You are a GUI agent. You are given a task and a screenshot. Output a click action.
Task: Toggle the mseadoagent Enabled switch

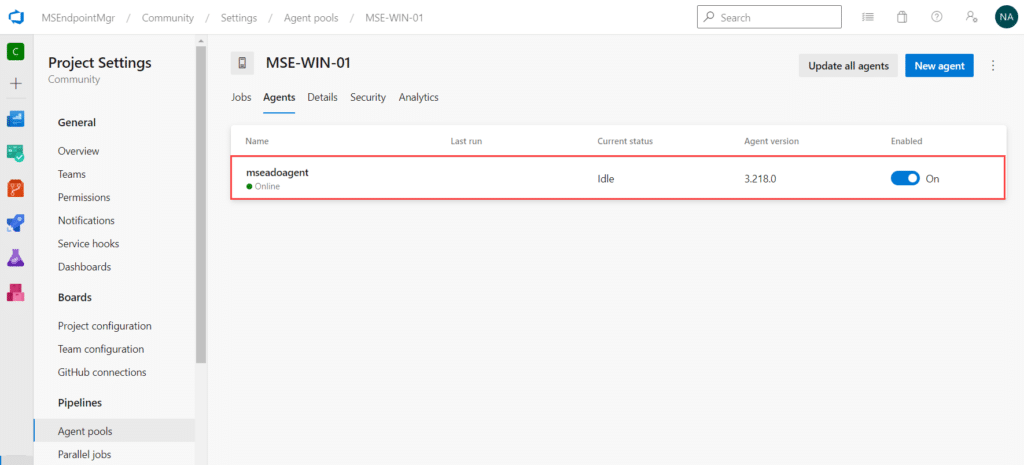click(x=905, y=178)
